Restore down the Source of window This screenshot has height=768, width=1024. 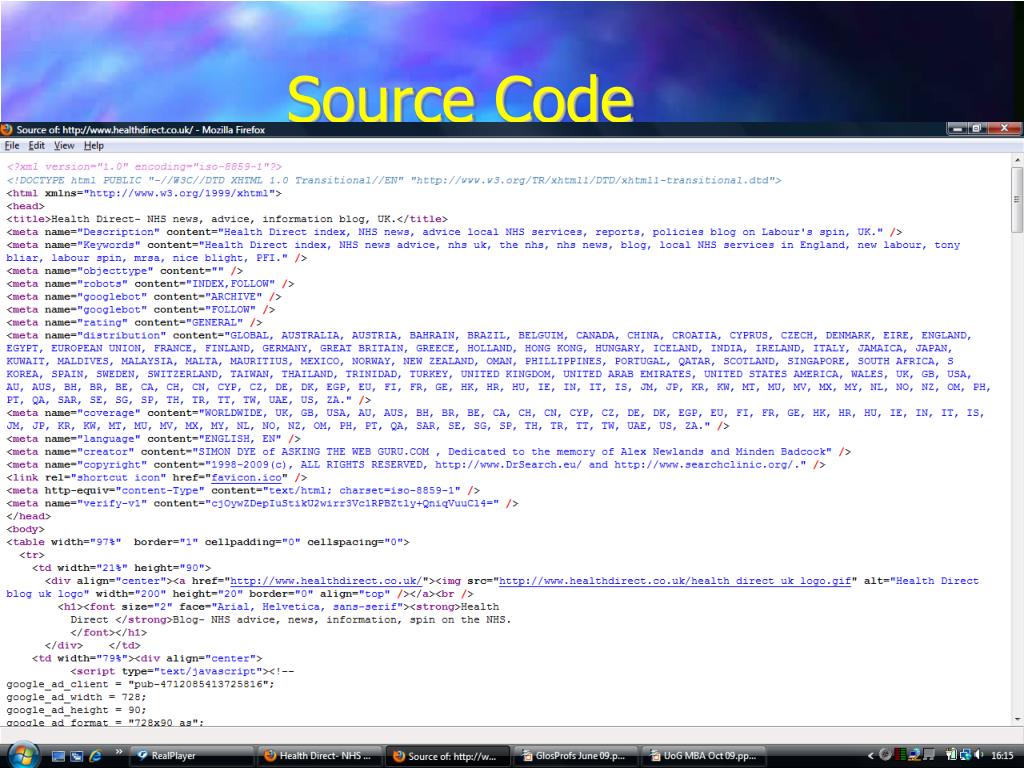pos(976,129)
